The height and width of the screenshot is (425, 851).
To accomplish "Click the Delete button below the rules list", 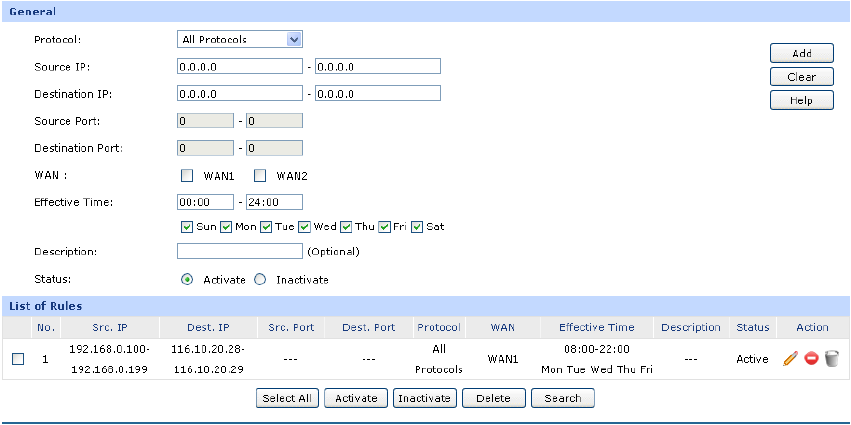I will 493,398.
